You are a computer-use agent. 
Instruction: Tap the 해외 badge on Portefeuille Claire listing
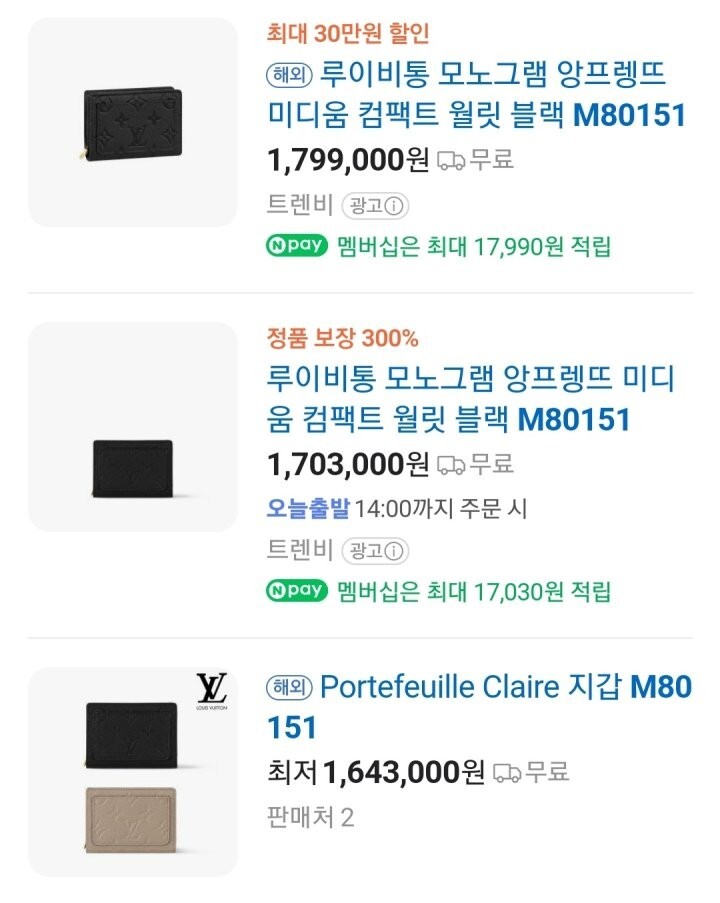[x=290, y=688]
